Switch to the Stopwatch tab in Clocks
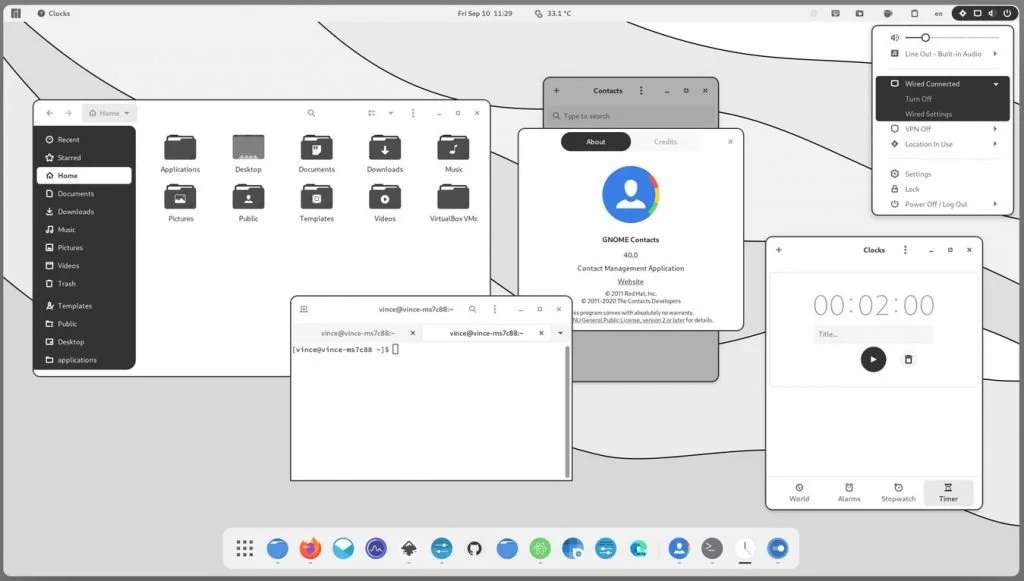This screenshot has height=581, width=1024. click(898, 492)
